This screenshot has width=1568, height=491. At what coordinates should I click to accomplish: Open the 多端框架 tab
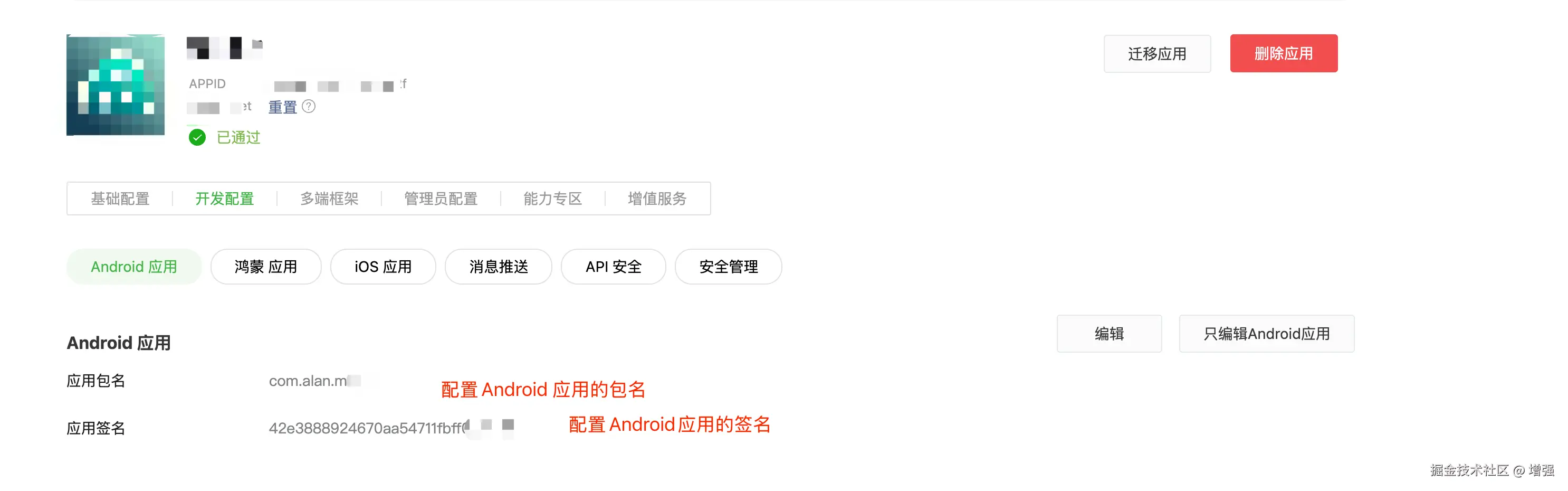click(x=329, y=199)
